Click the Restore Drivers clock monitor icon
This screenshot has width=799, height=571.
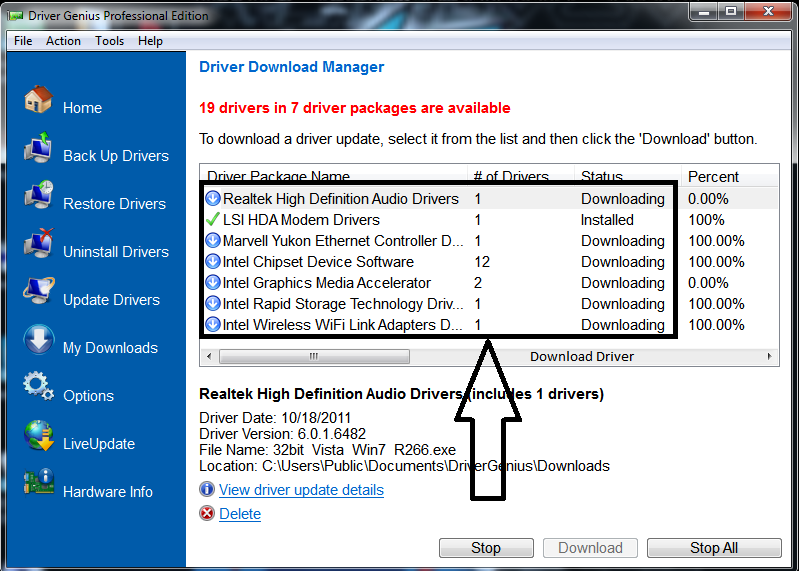coord(38,195)
